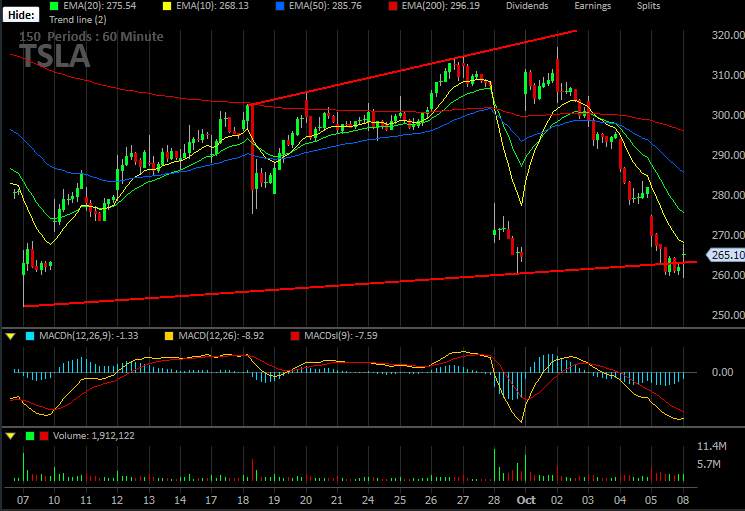The height and width of the screenshot is (511, 745).
Task: Click the 0.00 MACD axis label
Action: 722,372
